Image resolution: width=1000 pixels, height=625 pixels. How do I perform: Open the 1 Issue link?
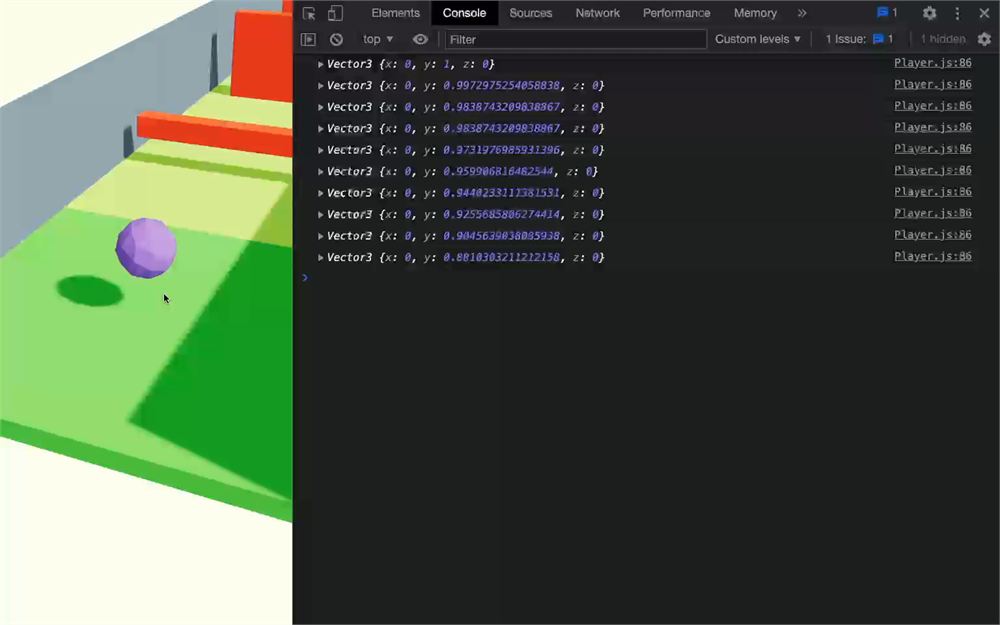859,40
